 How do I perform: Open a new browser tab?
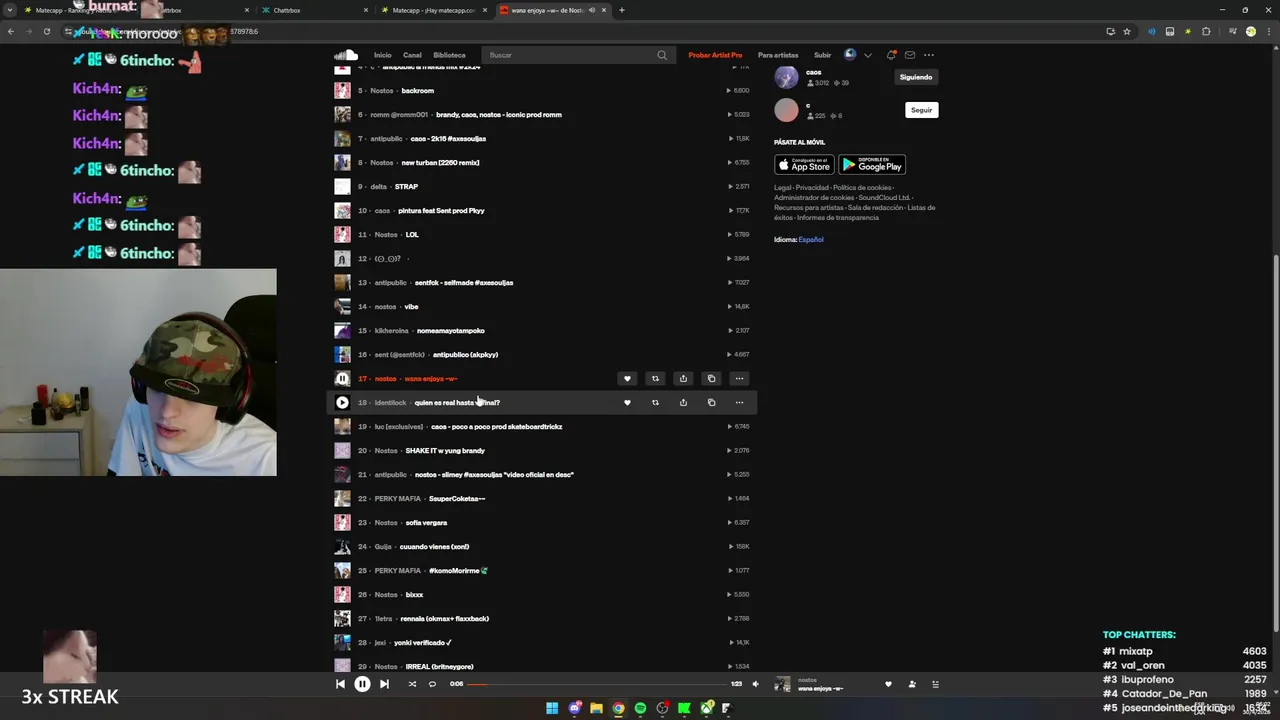pos(621,10)
